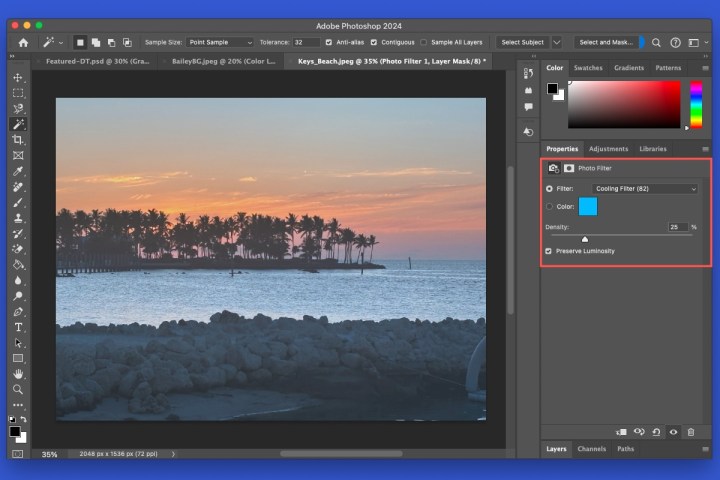This screenshot has height=480, width=720.
Task: Click the Density value input field
Action: pyautogui.click(x=678, y=227)
